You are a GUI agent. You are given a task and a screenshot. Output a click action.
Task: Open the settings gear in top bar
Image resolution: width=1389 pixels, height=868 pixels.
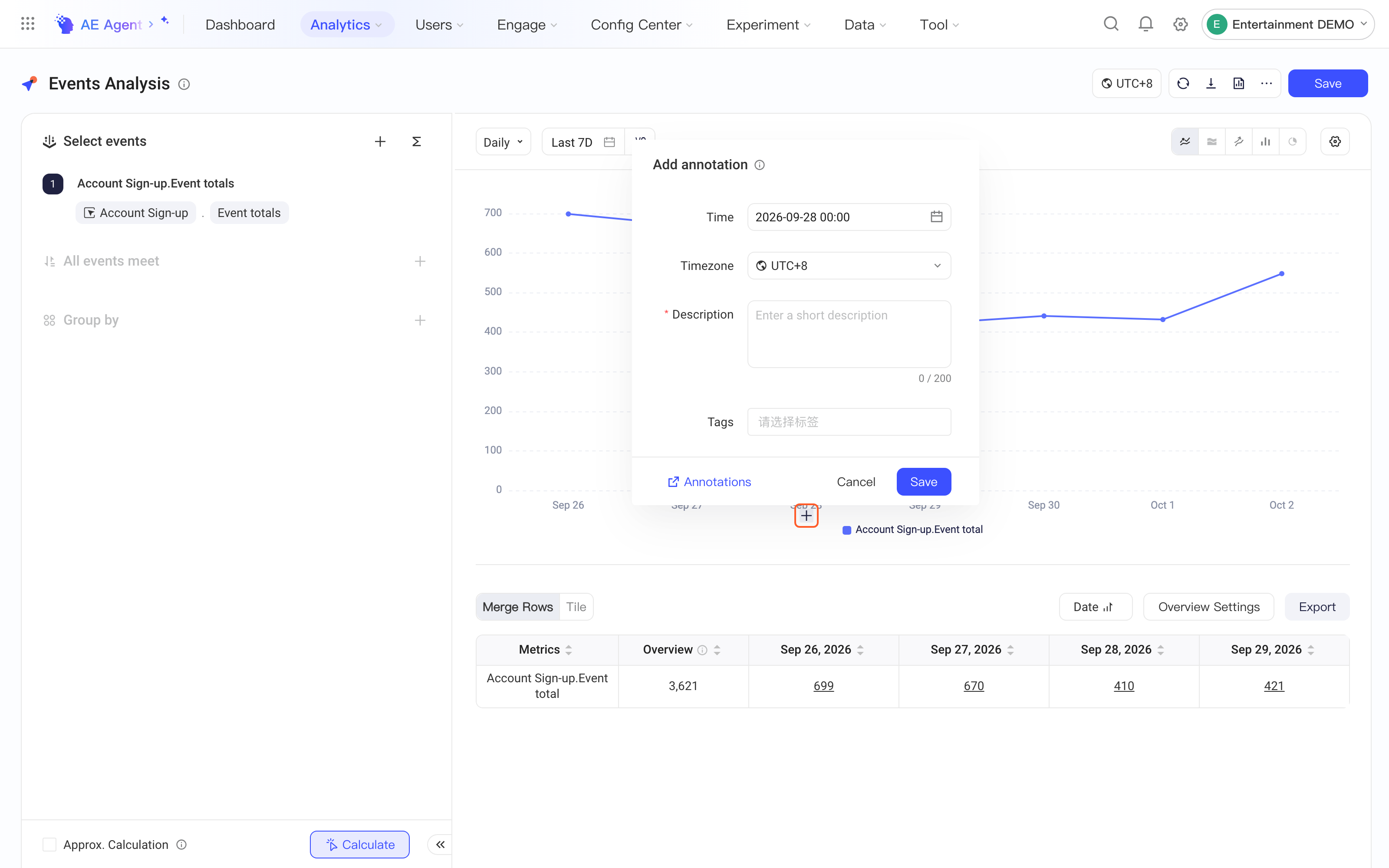1180,24
